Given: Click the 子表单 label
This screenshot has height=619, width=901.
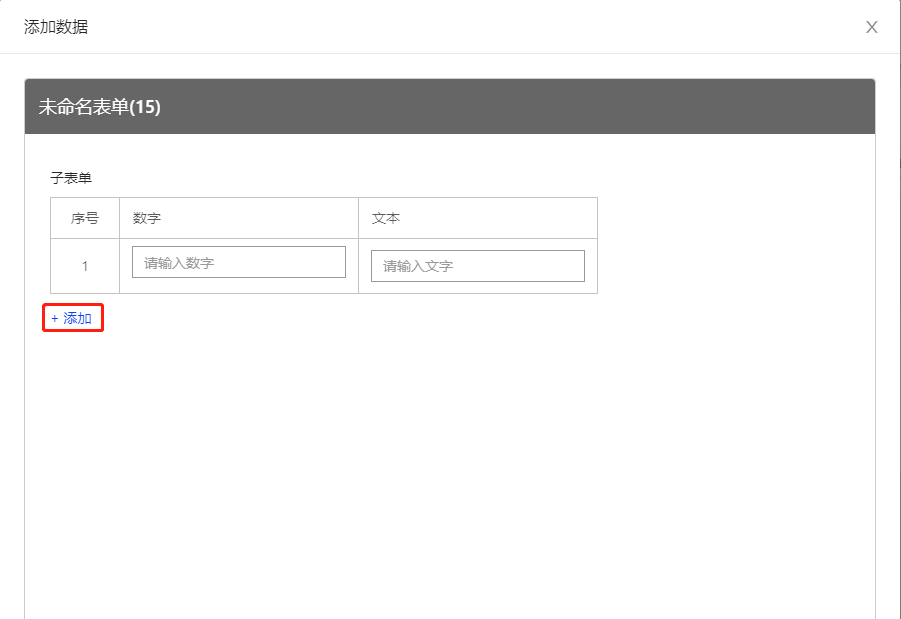Looking at the screenshot, I should click(x=71, y=178).
